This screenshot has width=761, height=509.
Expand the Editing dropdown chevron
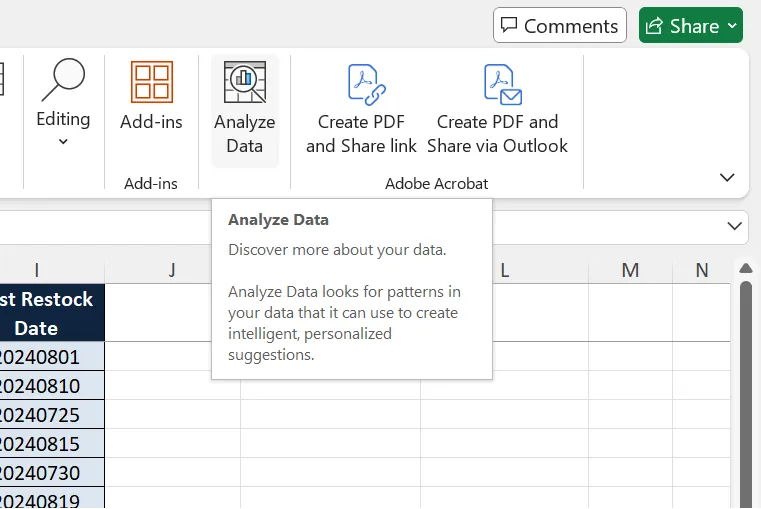(63, 142)
